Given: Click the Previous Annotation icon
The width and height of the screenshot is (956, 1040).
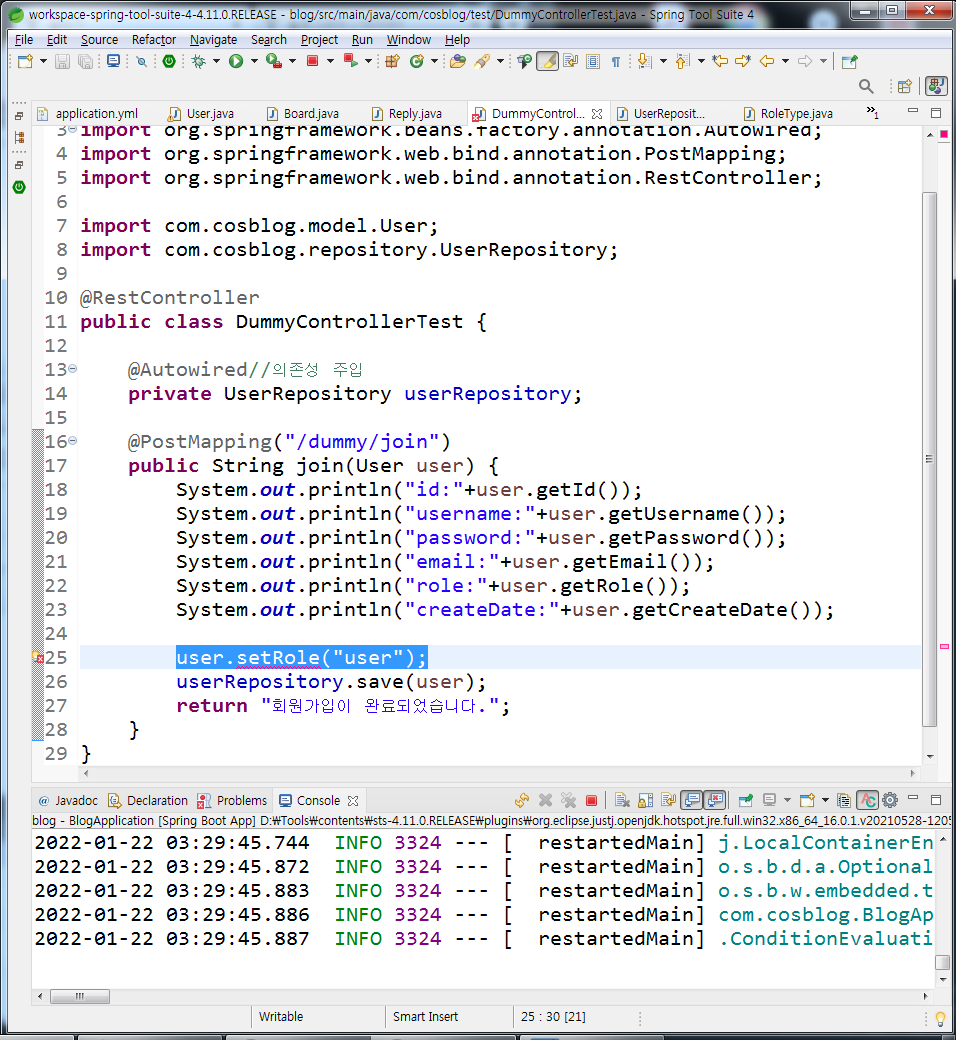Looking at the screenshot, I should (682, 62).
